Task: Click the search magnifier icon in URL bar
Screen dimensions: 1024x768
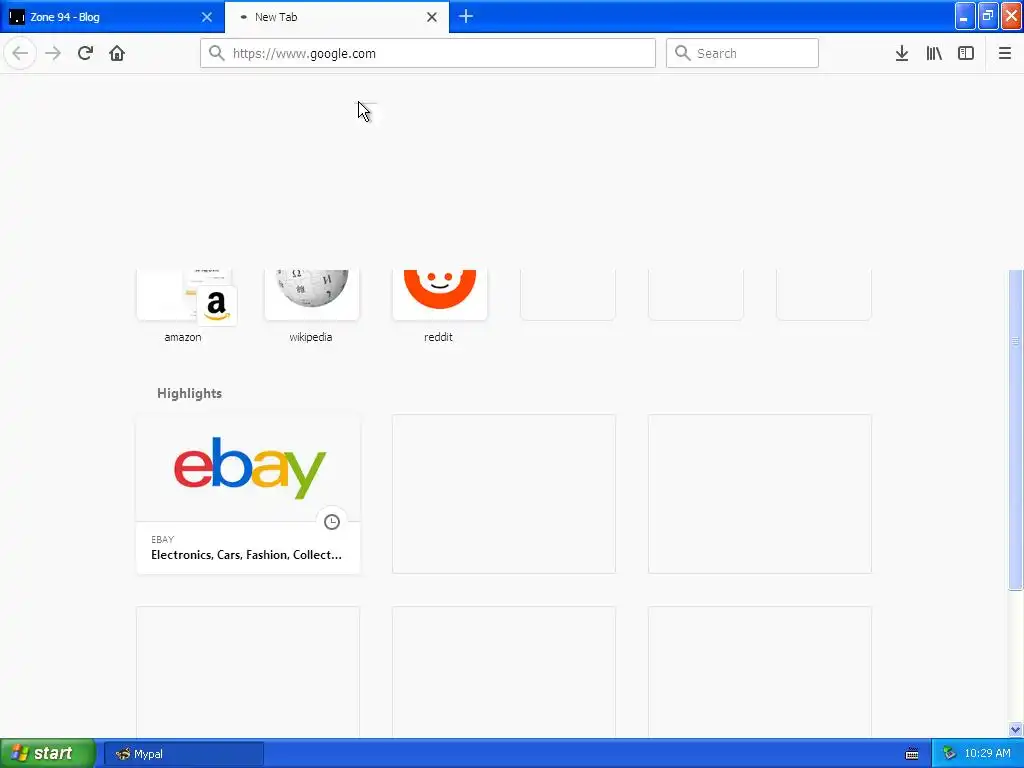Action: [x=217, y=53]
